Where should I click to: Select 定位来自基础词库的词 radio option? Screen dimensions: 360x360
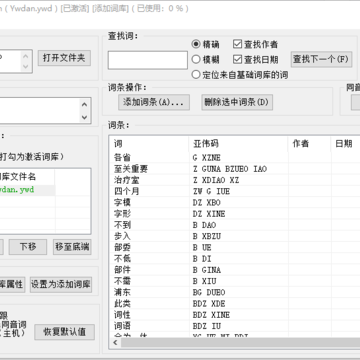(x=240, y=75)
